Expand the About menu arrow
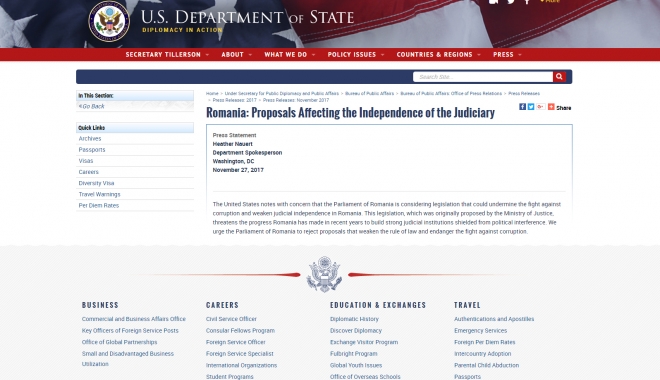Viewport: 660px width, 380px height. pyautogui.click(x=250, y=55)
